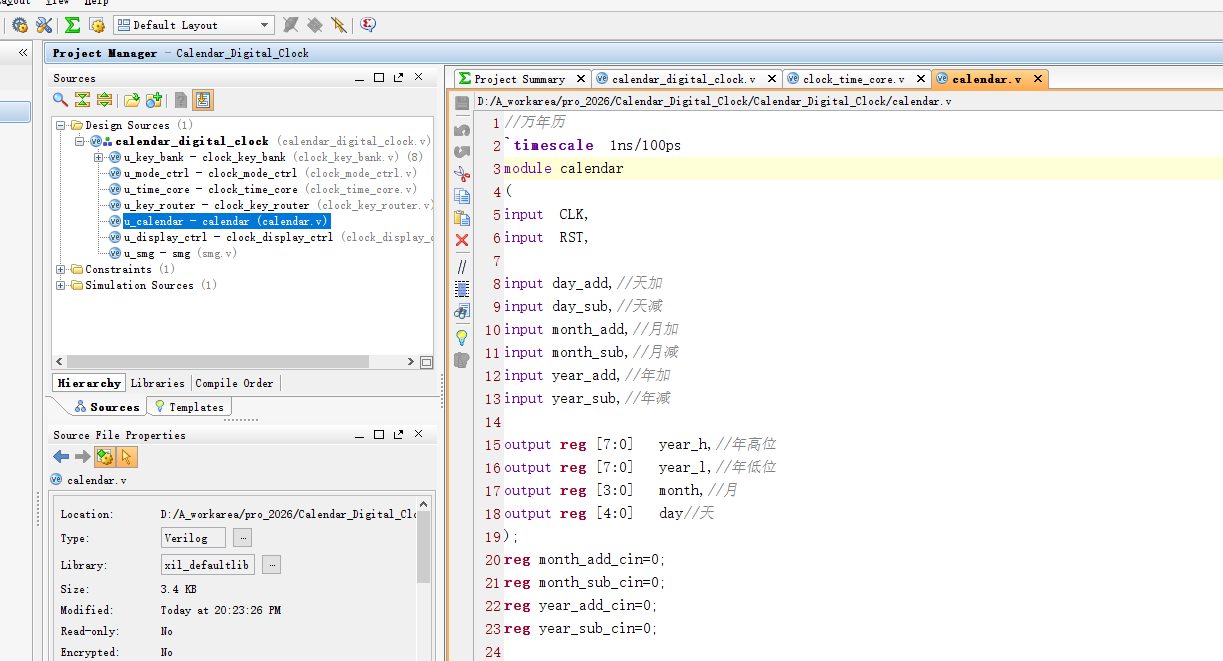This screenshot has height=661, width=1223.
Task: Expand the Simulation Sources folder
Action: tap(62, 285)
